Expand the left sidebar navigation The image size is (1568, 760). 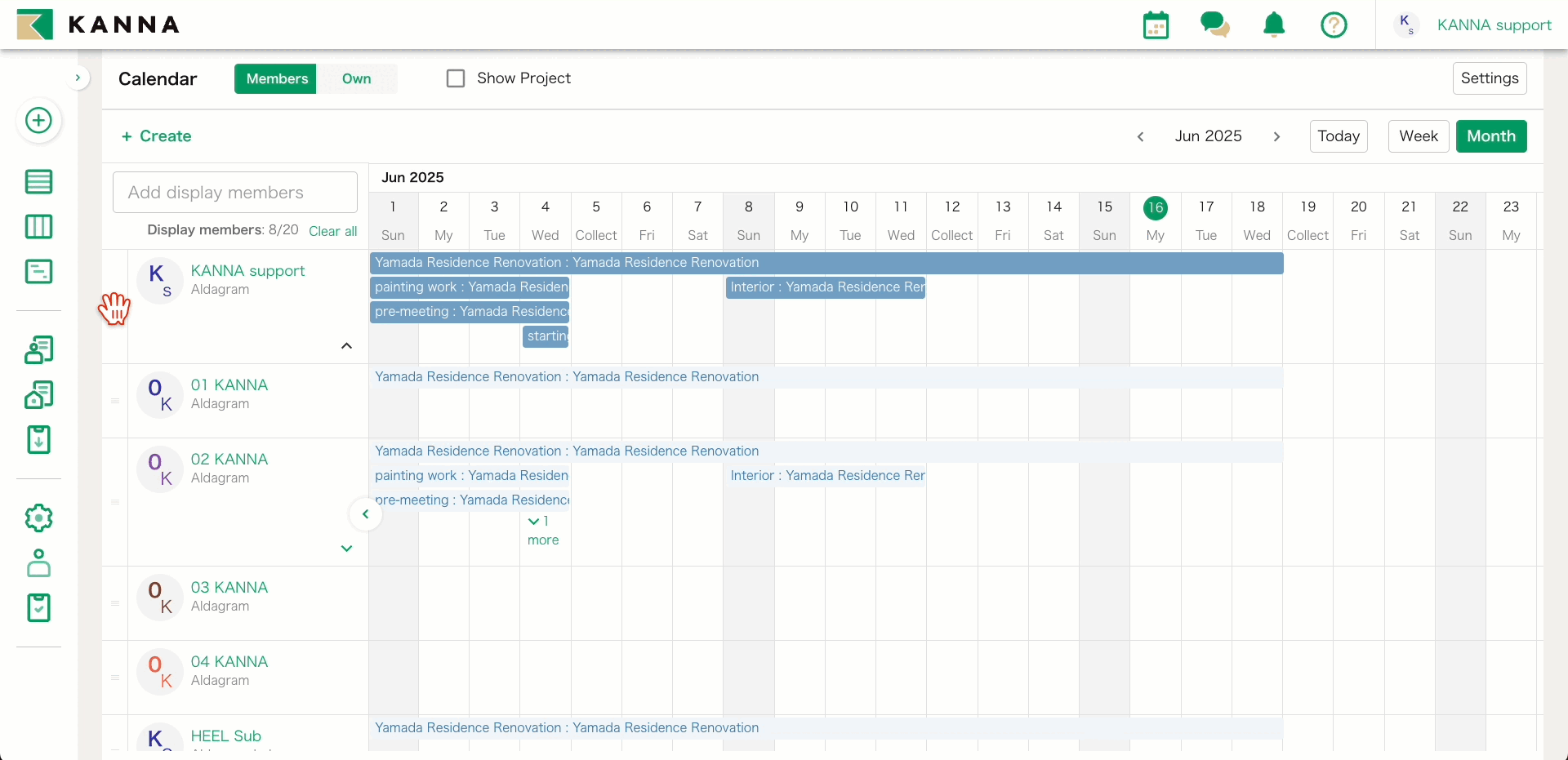[x=78, y=78]
